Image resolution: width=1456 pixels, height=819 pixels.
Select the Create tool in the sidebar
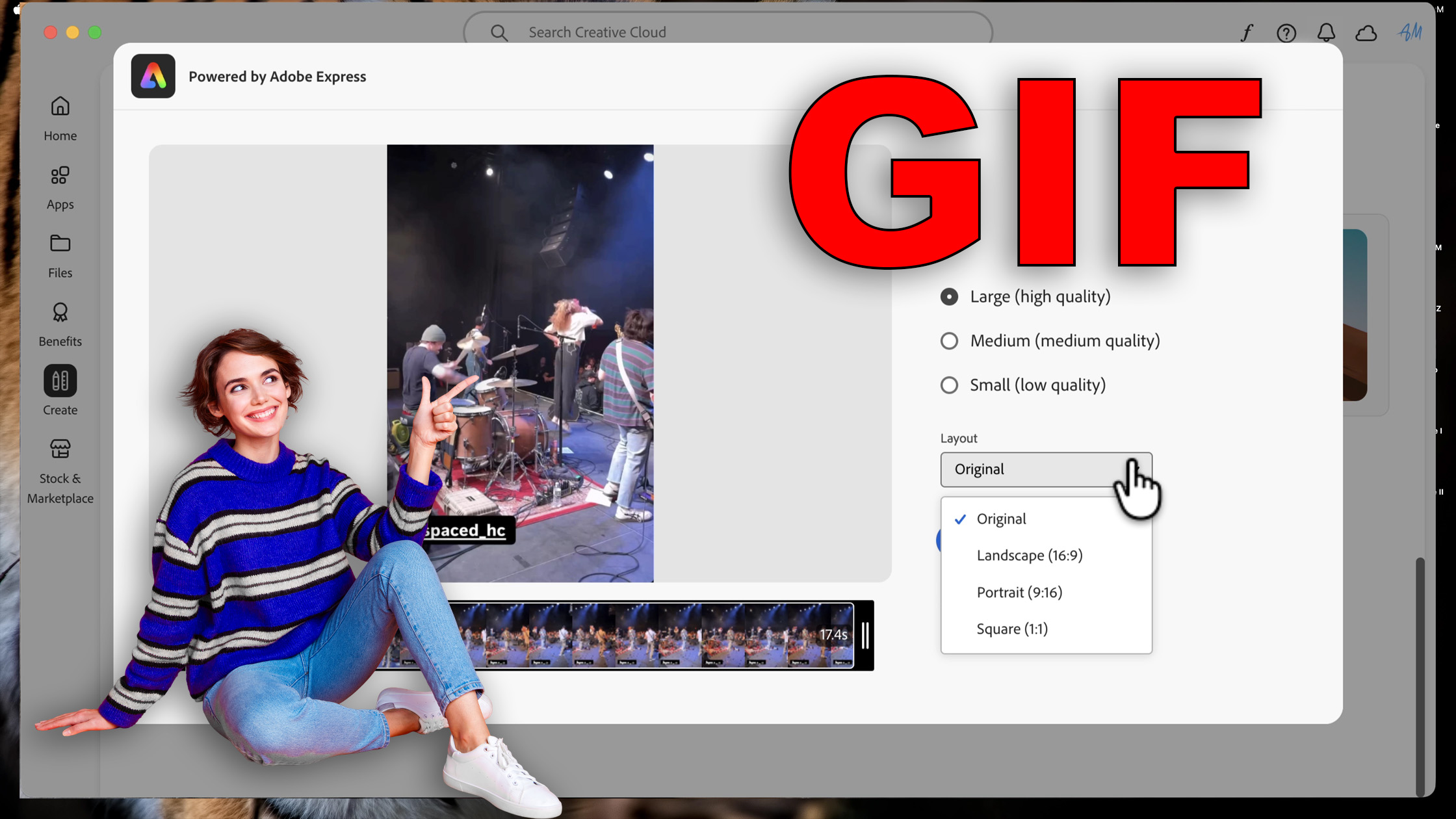tap(59, 390)
